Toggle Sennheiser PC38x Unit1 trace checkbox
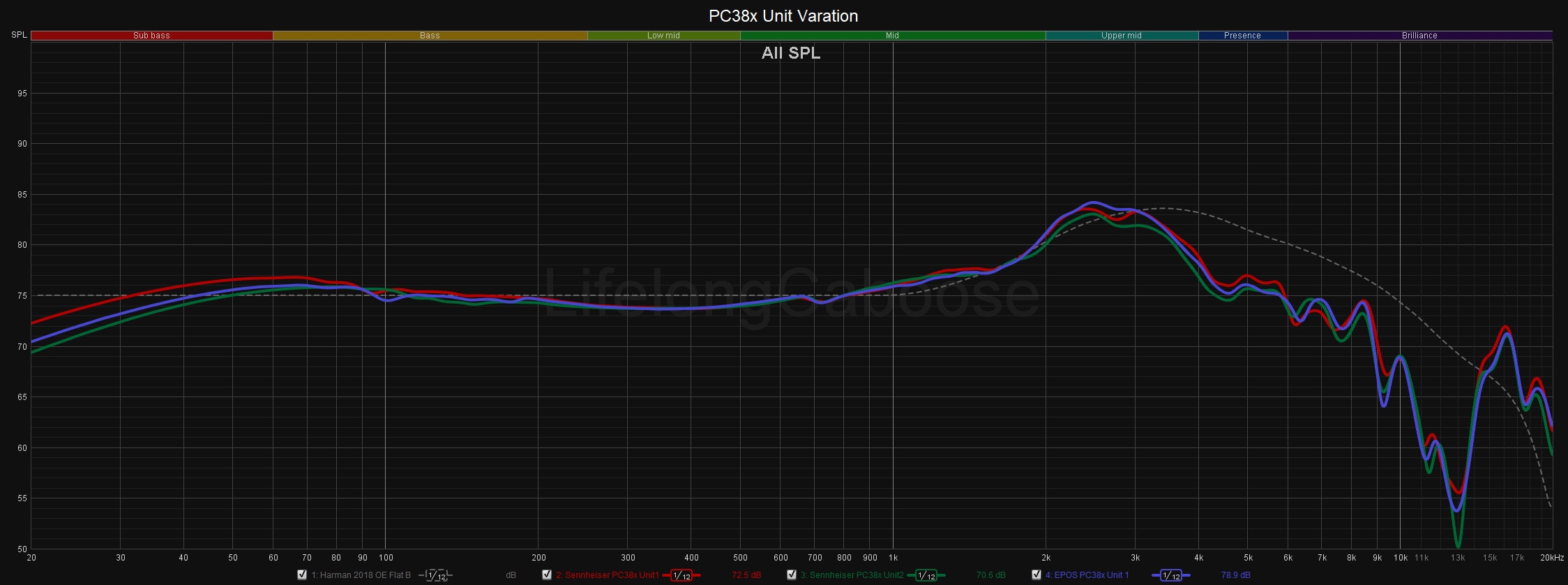This screenshot has height=585, width=1568. [547, 575]
